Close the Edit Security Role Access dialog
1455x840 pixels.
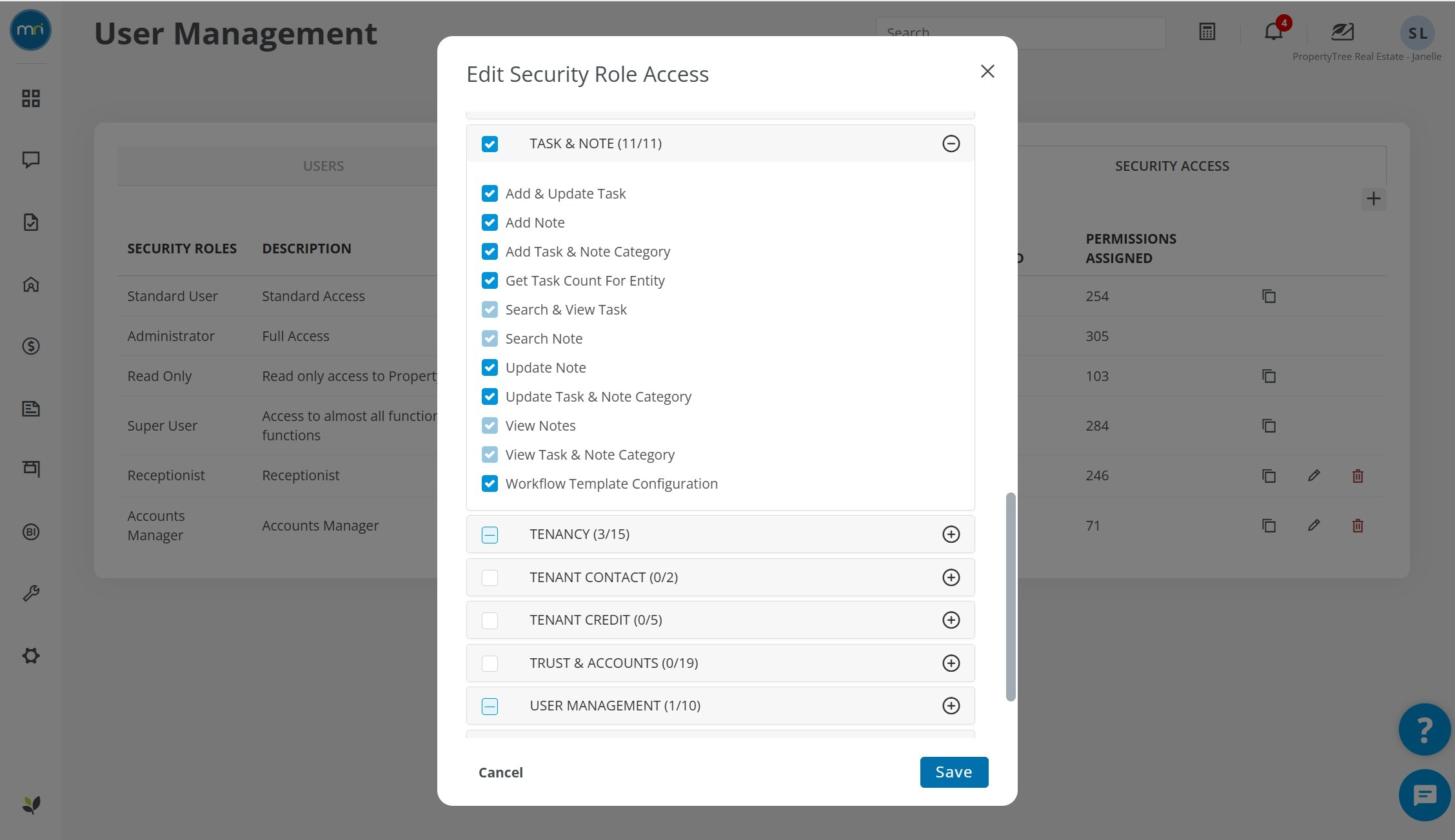[x=987, y=71]
